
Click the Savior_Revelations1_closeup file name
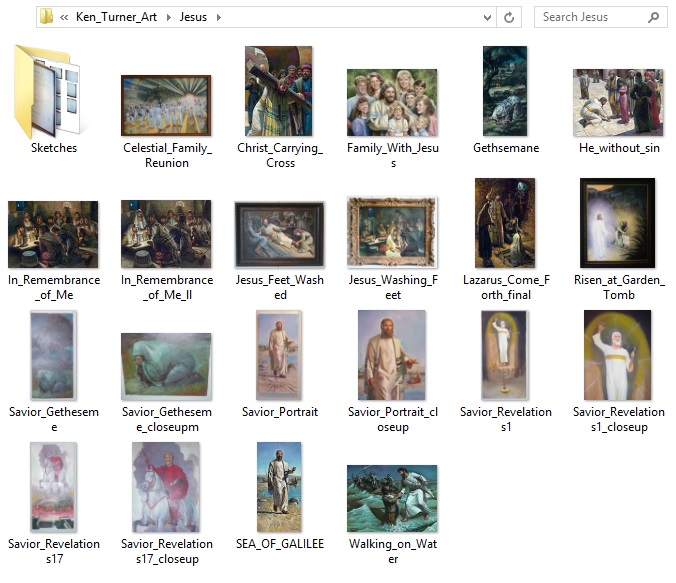pyautogui.click(x=619, y=419)
